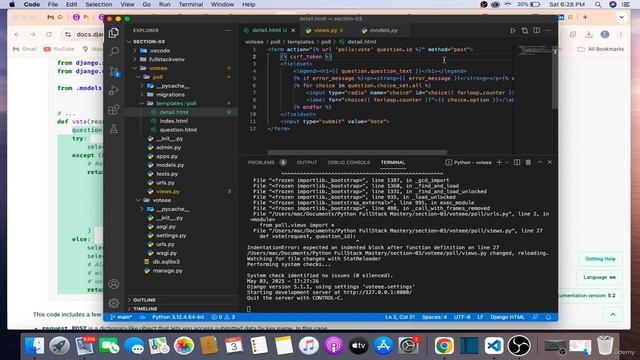Screen dimensions: 640x360
Task: Click the main* git branch in status bar
Action: 121,317
